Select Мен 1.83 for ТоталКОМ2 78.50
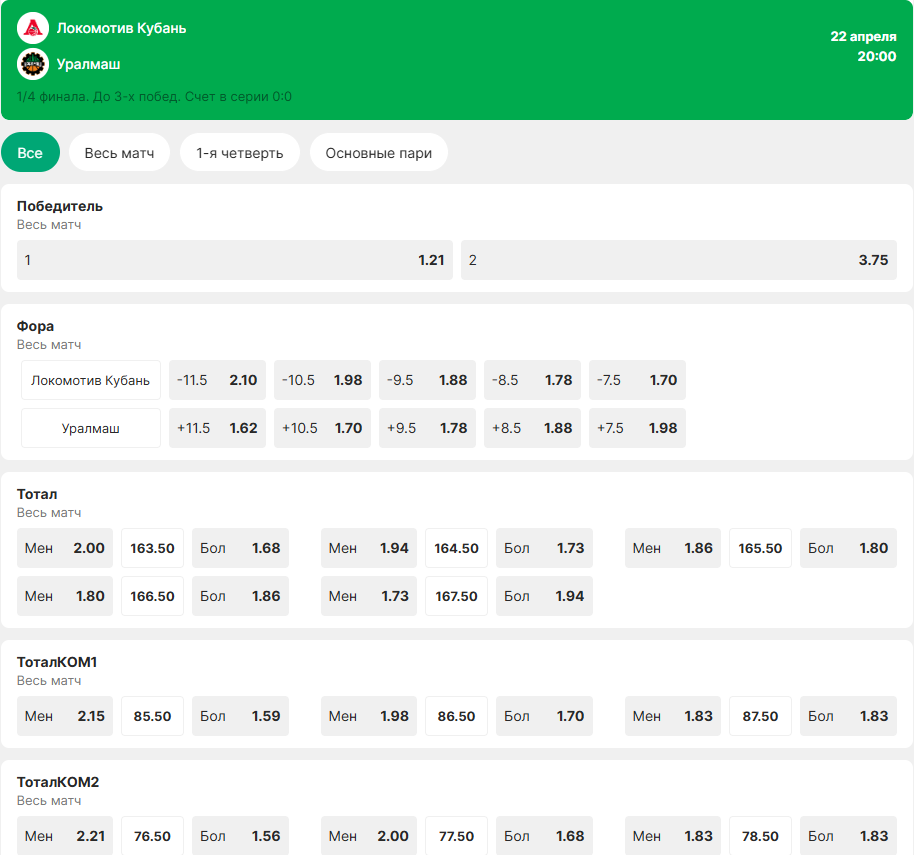 pos(673,836)
